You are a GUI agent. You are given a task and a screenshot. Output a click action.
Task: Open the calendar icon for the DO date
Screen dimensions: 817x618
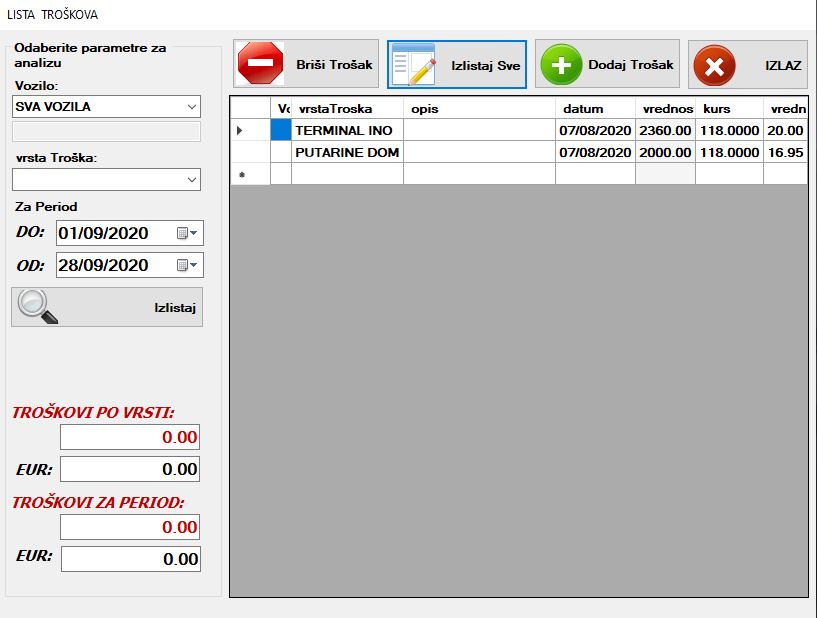[x=187, y=233]
